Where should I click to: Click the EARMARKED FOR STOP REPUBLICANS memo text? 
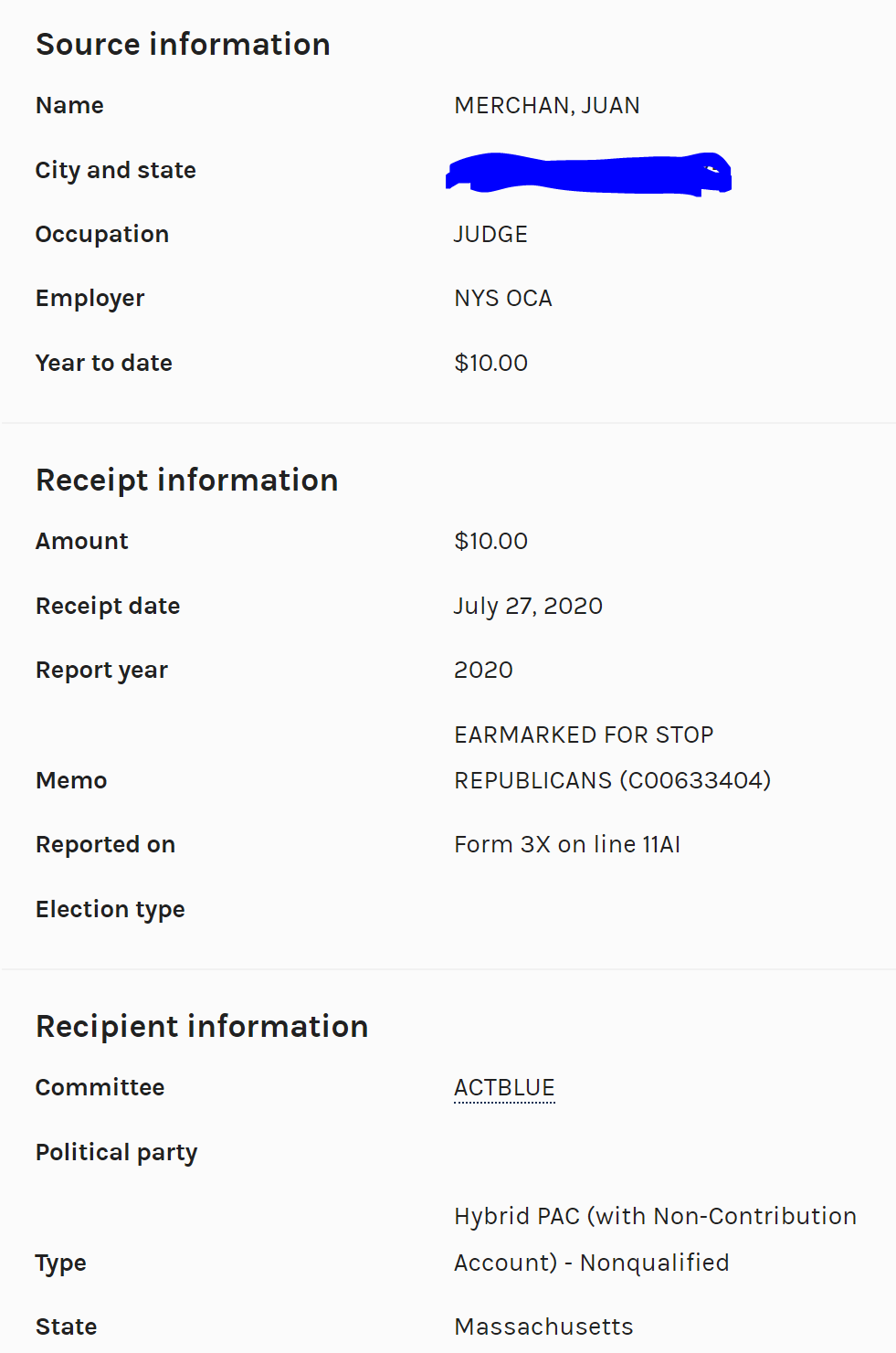[612, 757]
